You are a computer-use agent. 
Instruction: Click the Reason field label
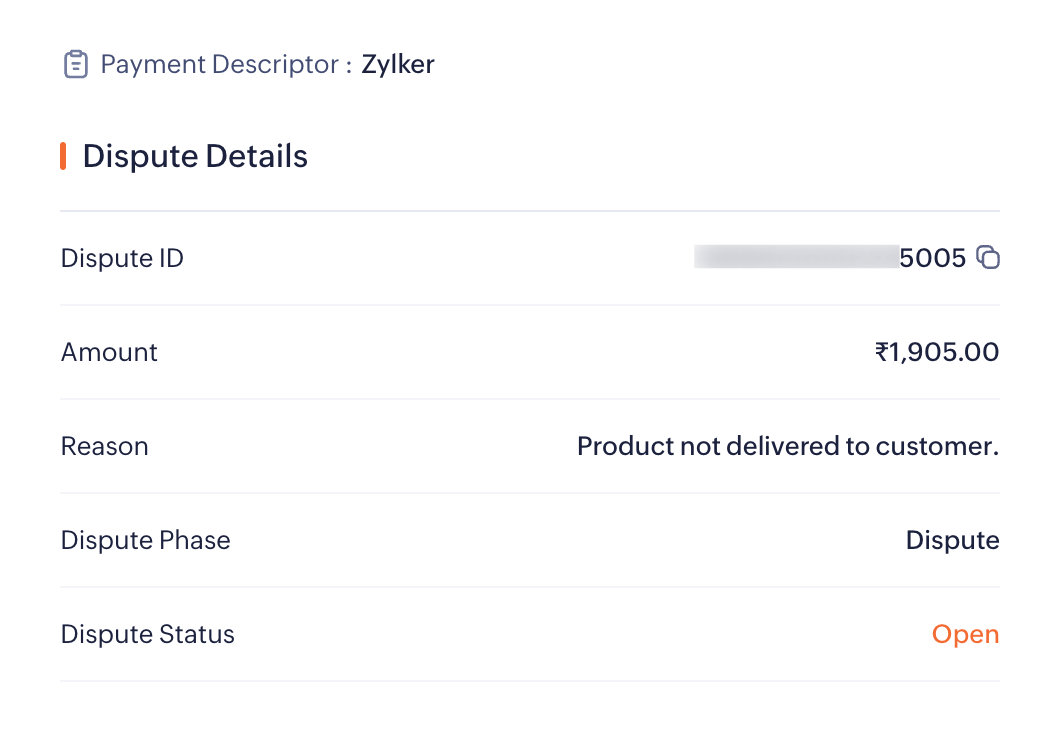pos(104,446)
